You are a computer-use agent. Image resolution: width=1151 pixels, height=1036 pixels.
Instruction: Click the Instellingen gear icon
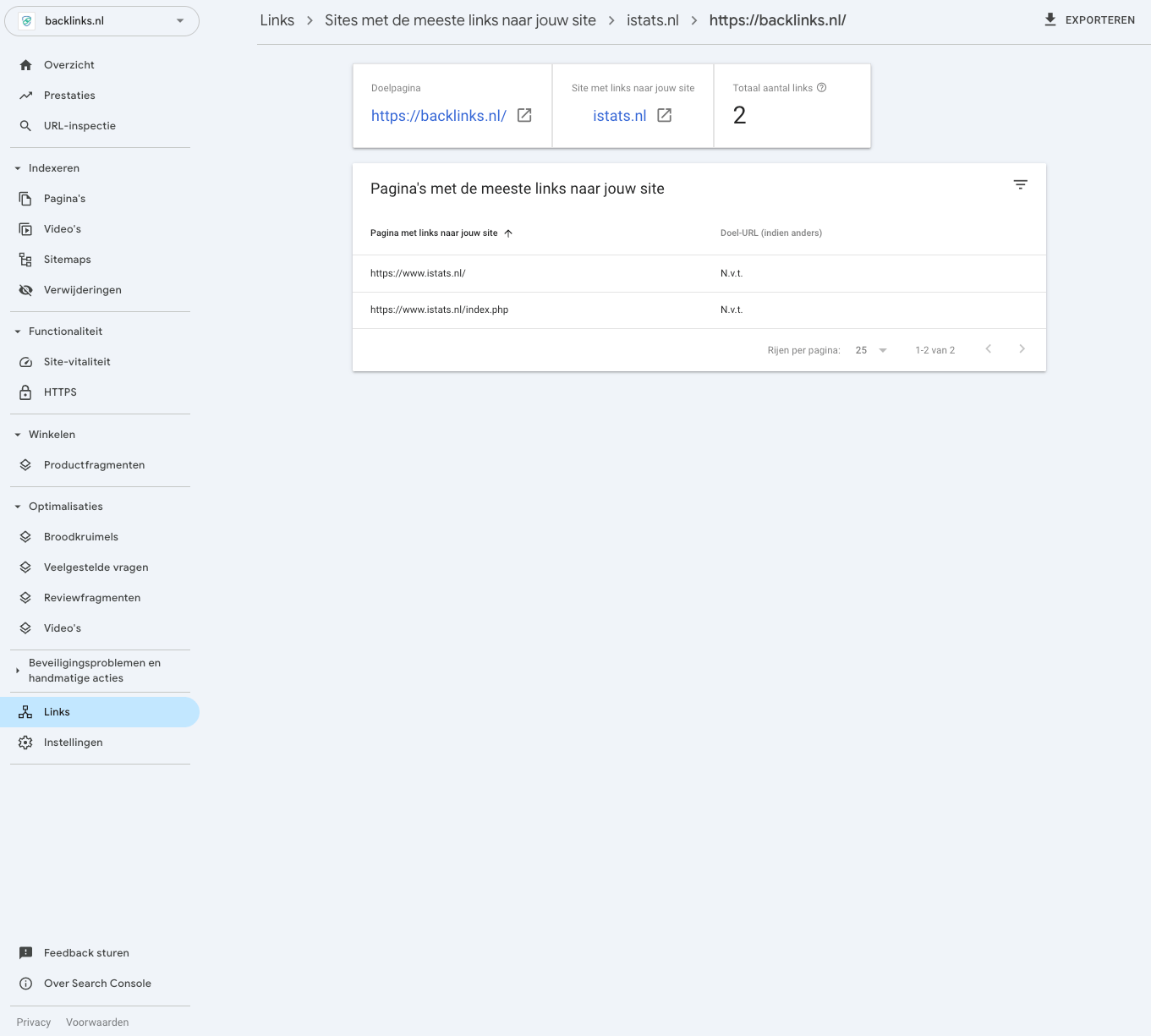click(x=26, y=742)
